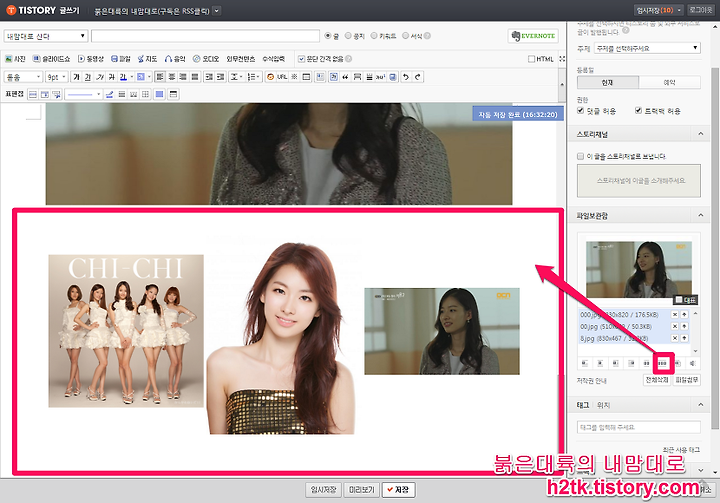Undo the last edit
Screen dimensions: 720x503
coord(406,77)
